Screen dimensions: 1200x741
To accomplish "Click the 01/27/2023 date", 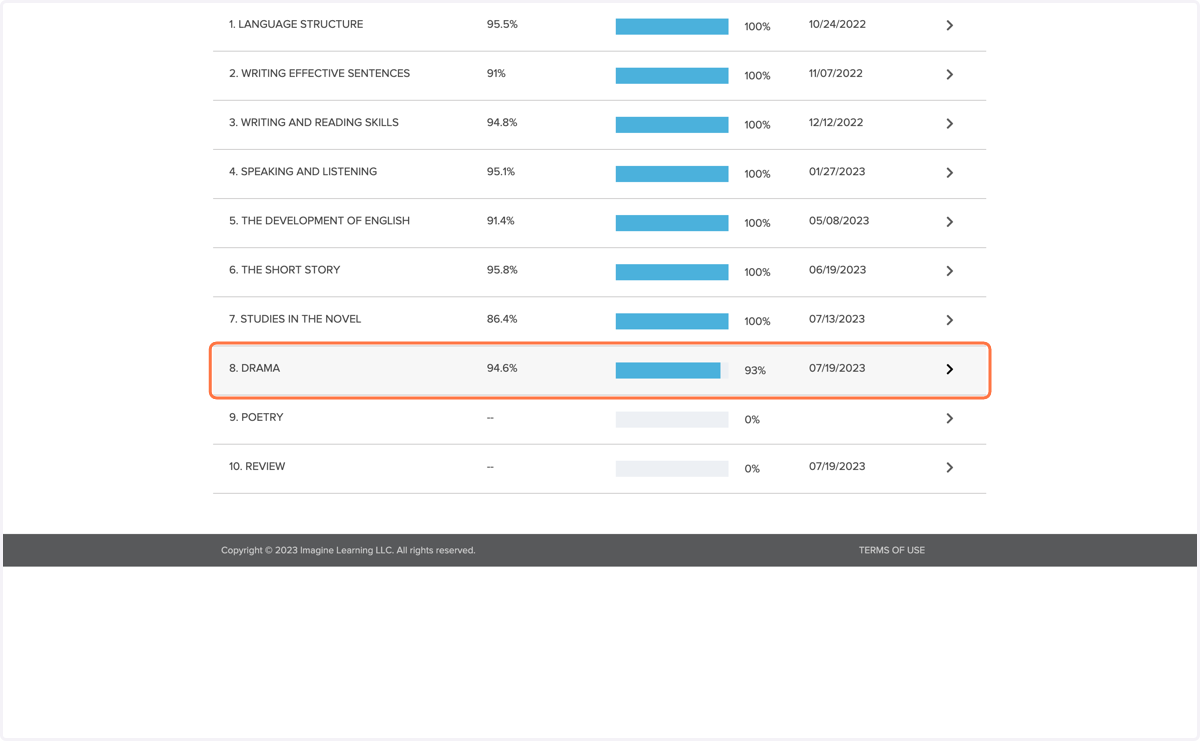I will (x=837, y=171).
